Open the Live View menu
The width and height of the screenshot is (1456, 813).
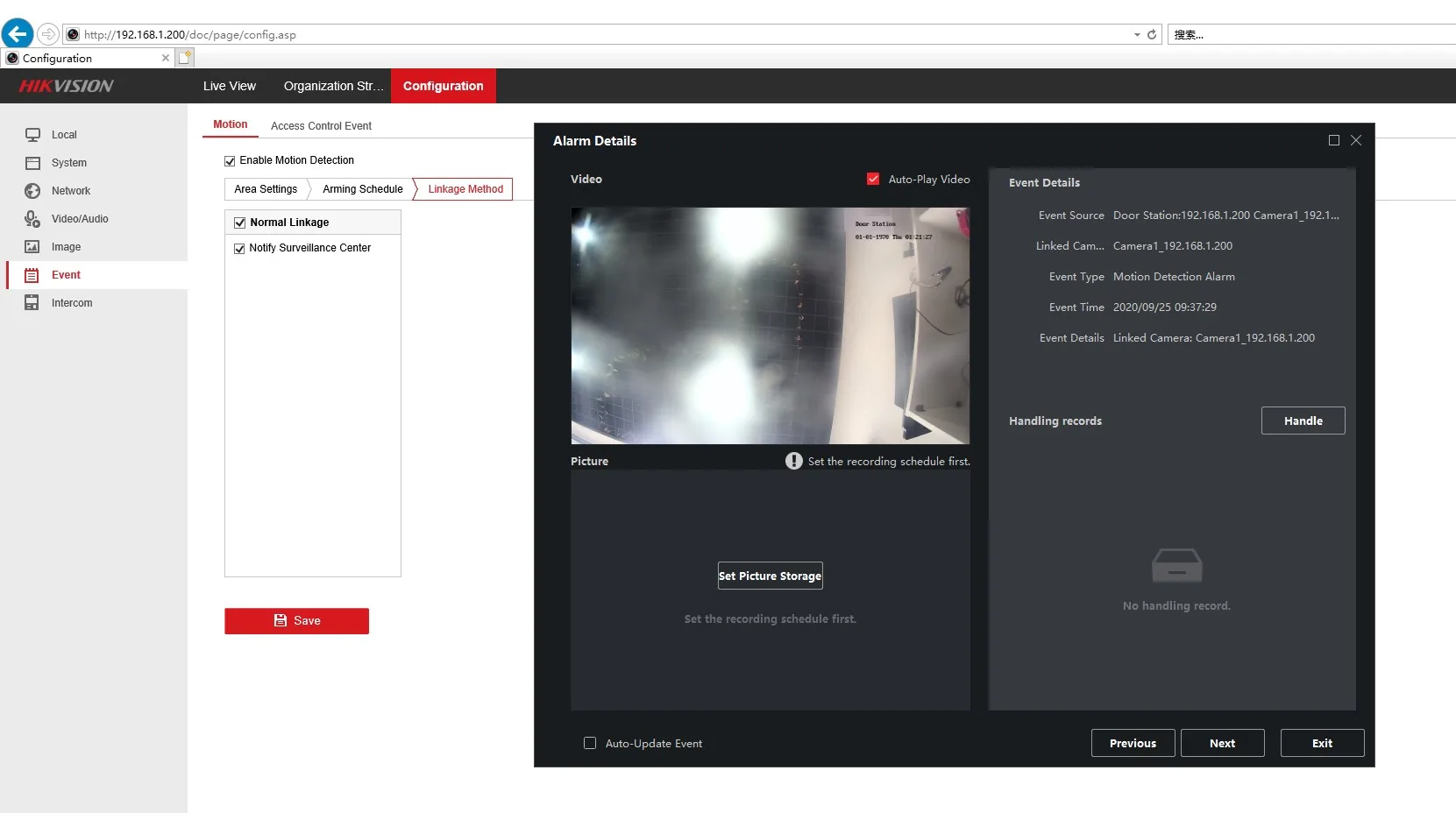pos(230,86)
